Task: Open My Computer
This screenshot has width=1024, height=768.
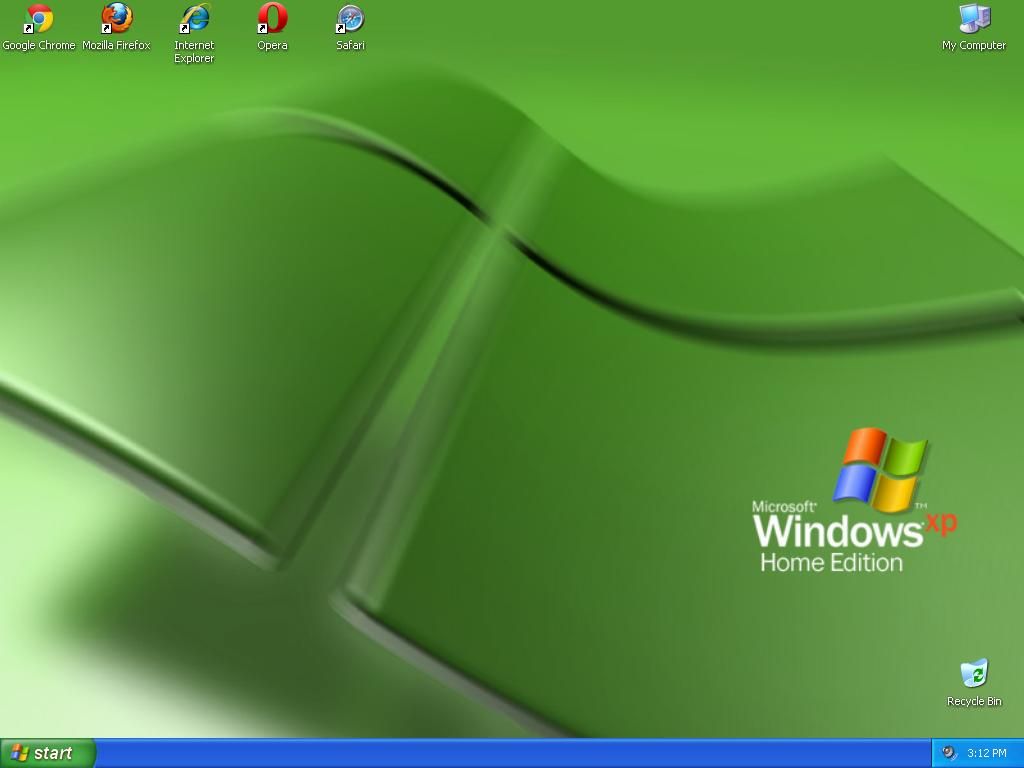Action: 972,18
